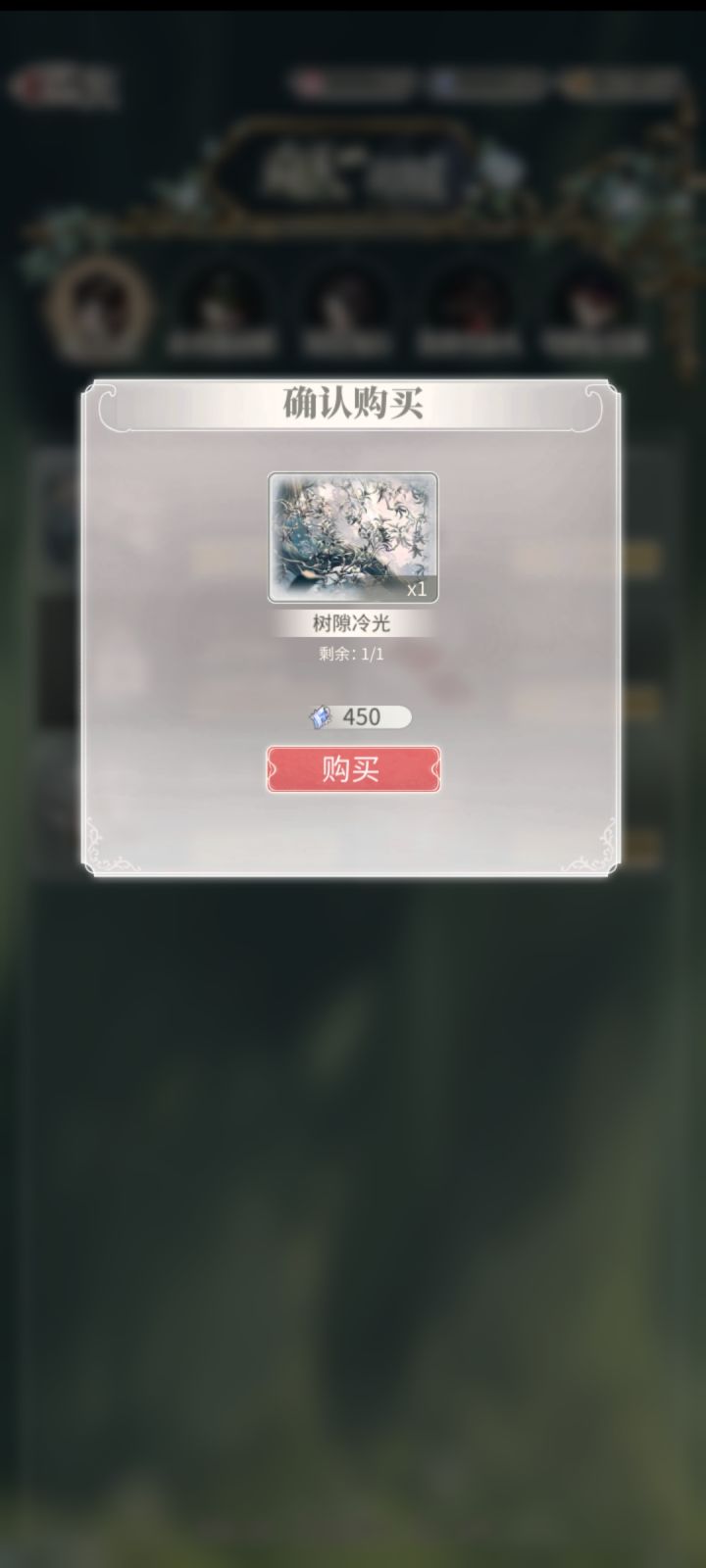Select the 450 price pill

pos(360,717)
